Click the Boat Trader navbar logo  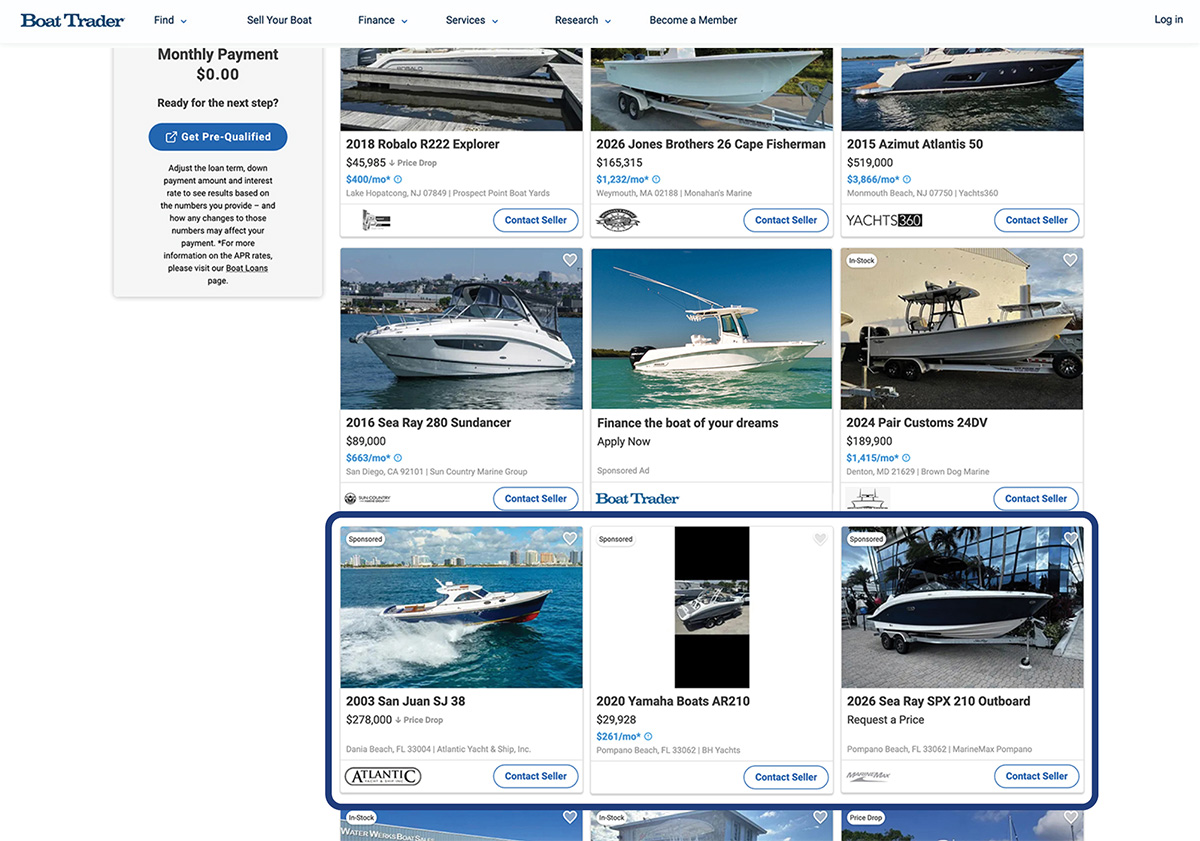coord(71,19)
